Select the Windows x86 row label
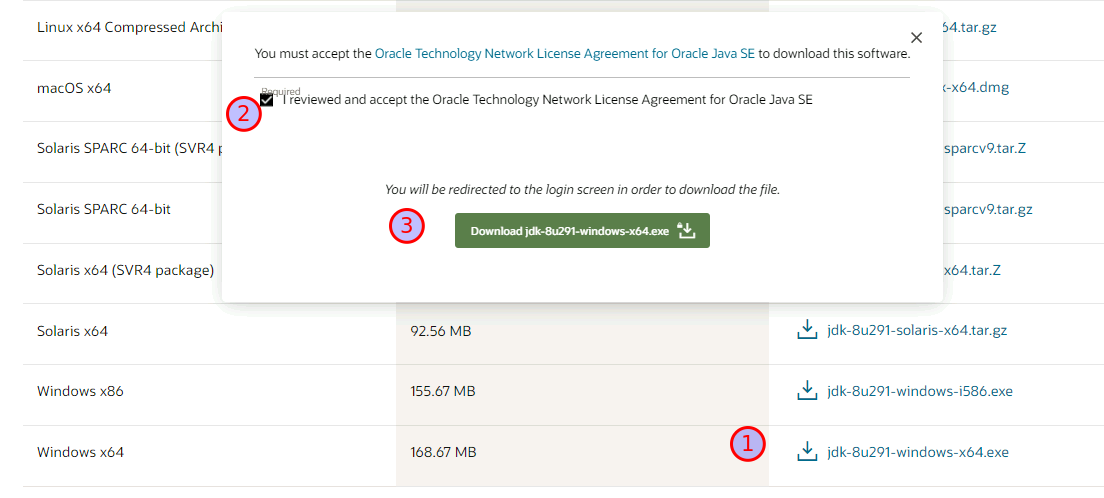Image resolution: width=1104 pixels, height=498 pixels. pyautogui.click(x=80, y=391)
